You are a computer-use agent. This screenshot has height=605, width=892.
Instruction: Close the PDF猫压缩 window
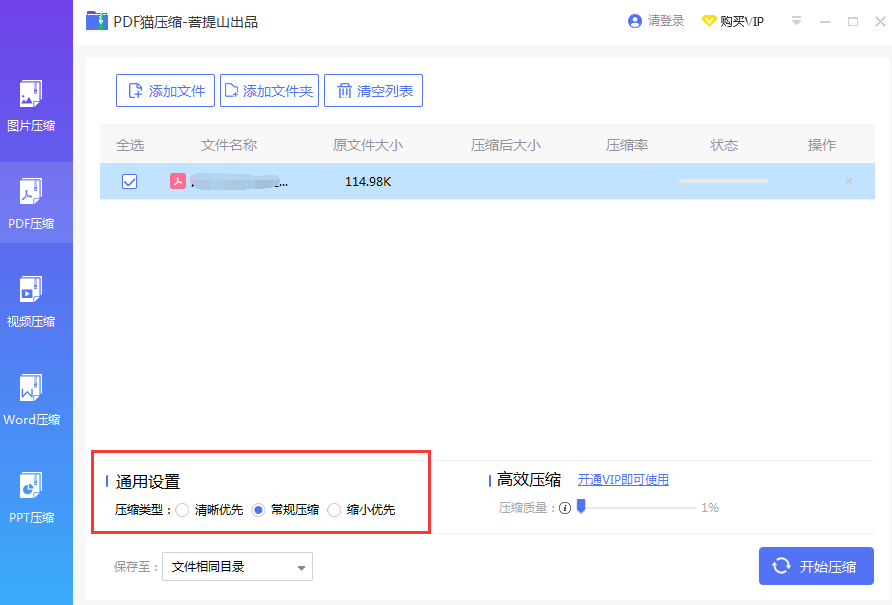[x=880, y=22]
